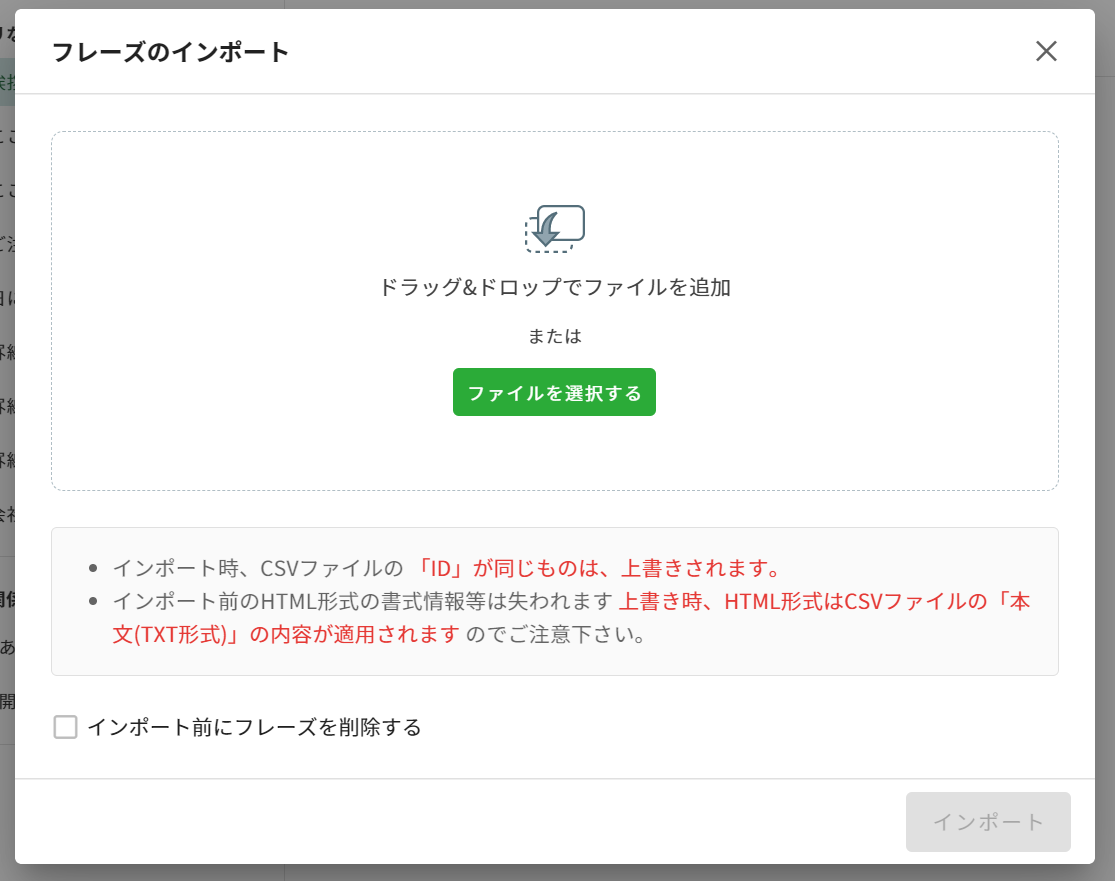1115x881 pixels.
Task: Click the または text above file button
Action: tap(555, 336)
